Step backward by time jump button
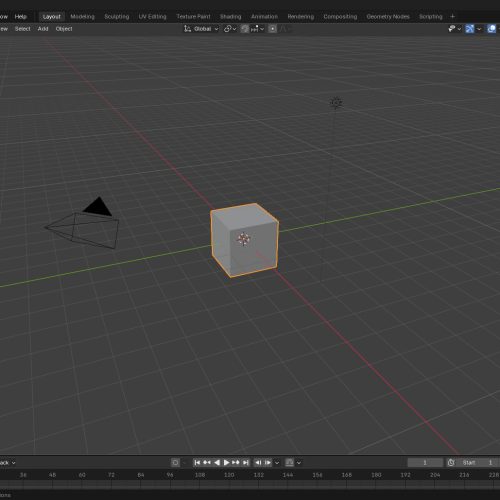Image resolution: width=500 pixels, height=500 pixels. (258, 462)
